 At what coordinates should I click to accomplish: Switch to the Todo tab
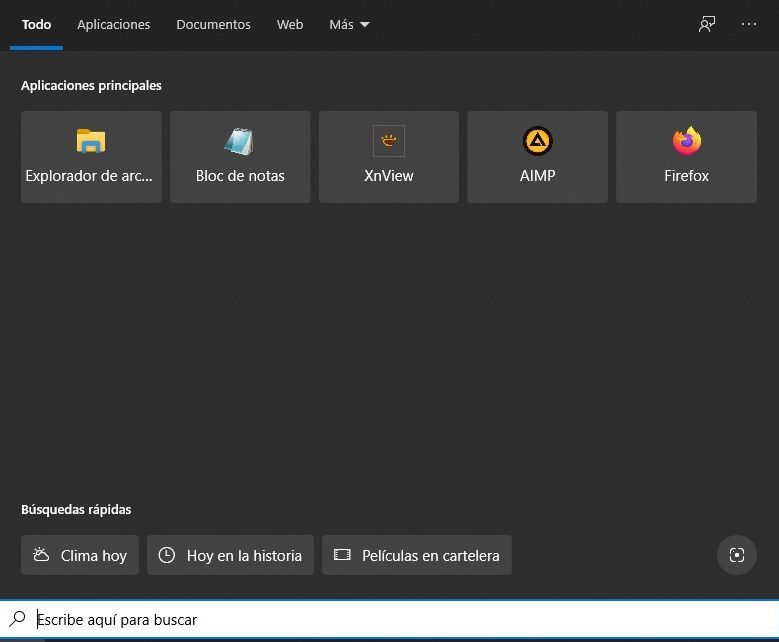click(x=36, y=24)
